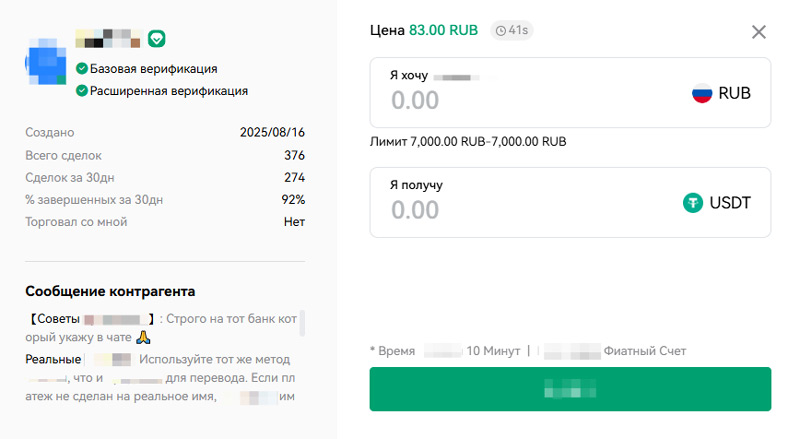Click the Фиатный Счет label
The image size is (800, 439).
pyautogui.click(x=645, y=351)
